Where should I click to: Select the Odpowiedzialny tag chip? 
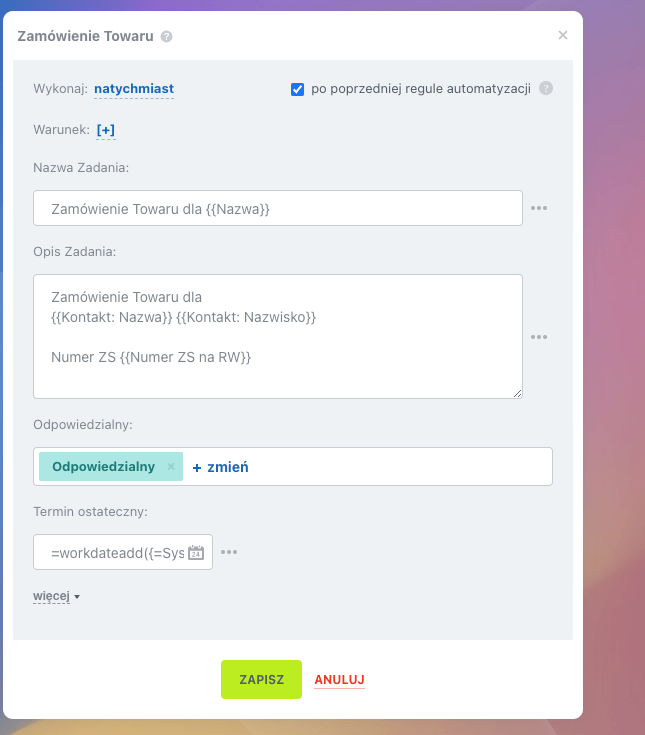point(103,467)
